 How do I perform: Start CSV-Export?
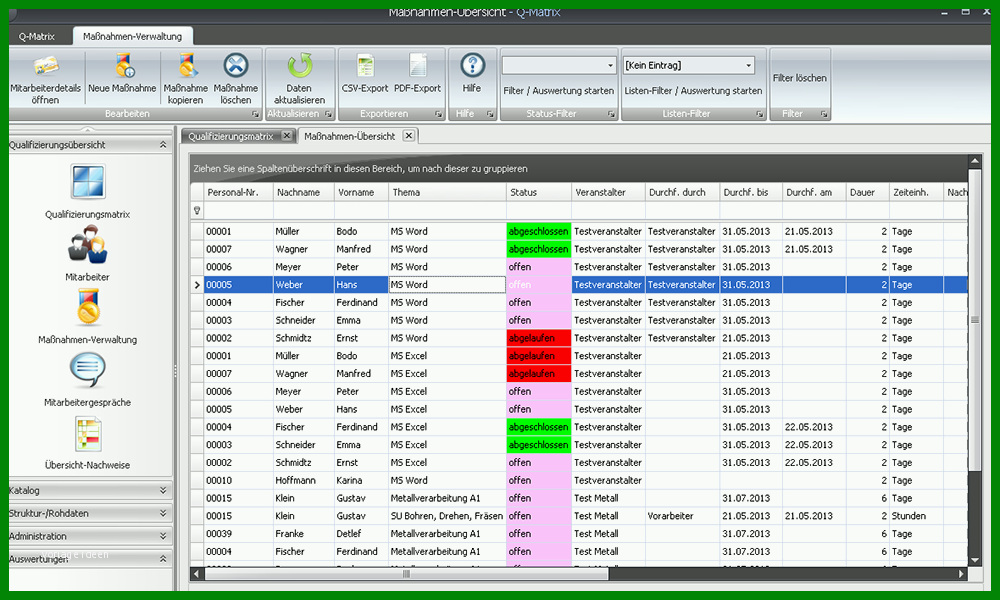365,74
